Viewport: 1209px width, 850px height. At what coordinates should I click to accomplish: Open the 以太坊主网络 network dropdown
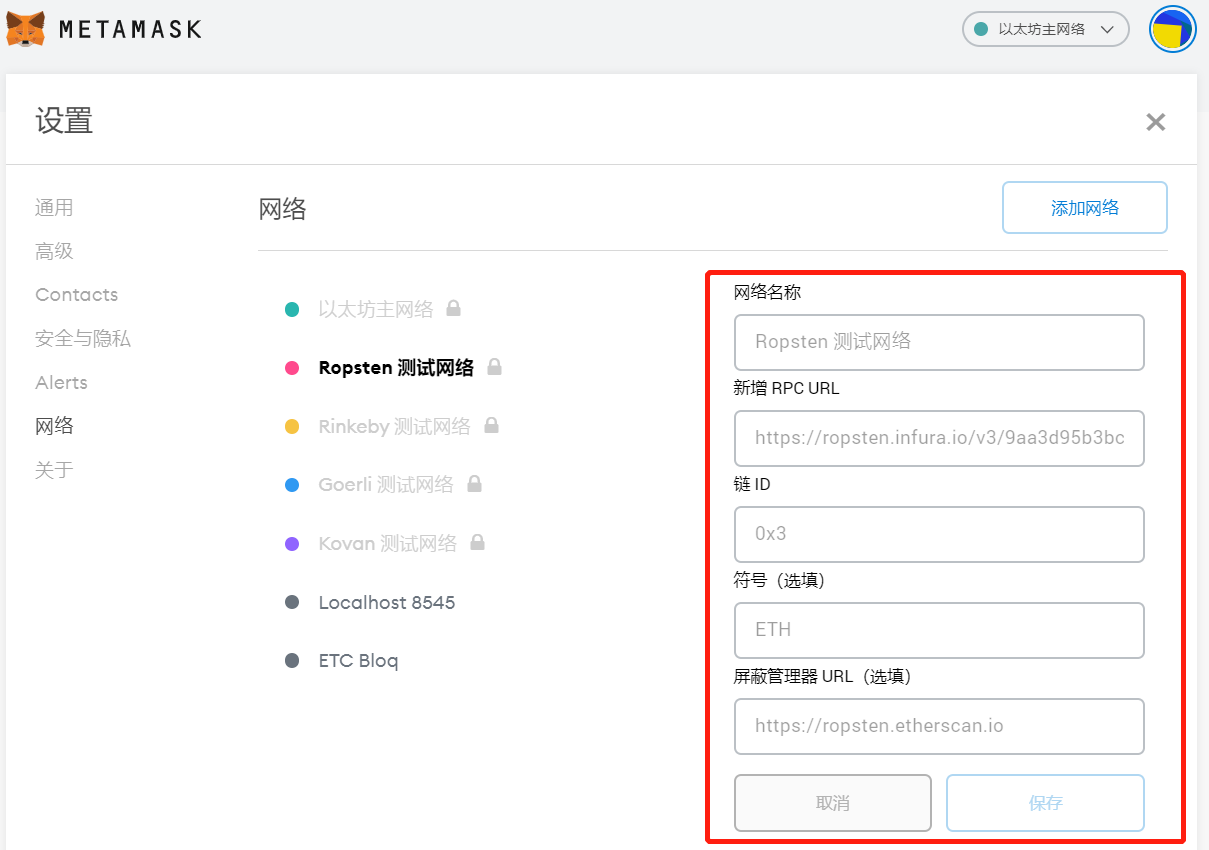click(x=1045, y=29)
